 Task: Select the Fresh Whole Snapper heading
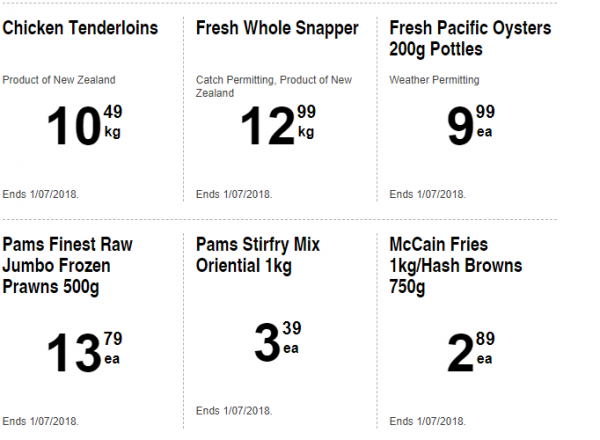point(277,29)
